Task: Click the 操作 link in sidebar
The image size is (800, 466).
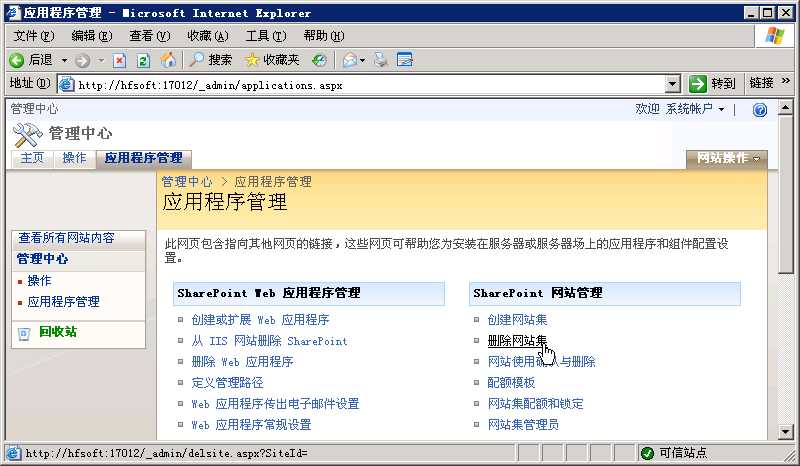Action: [x=39, y=281]
